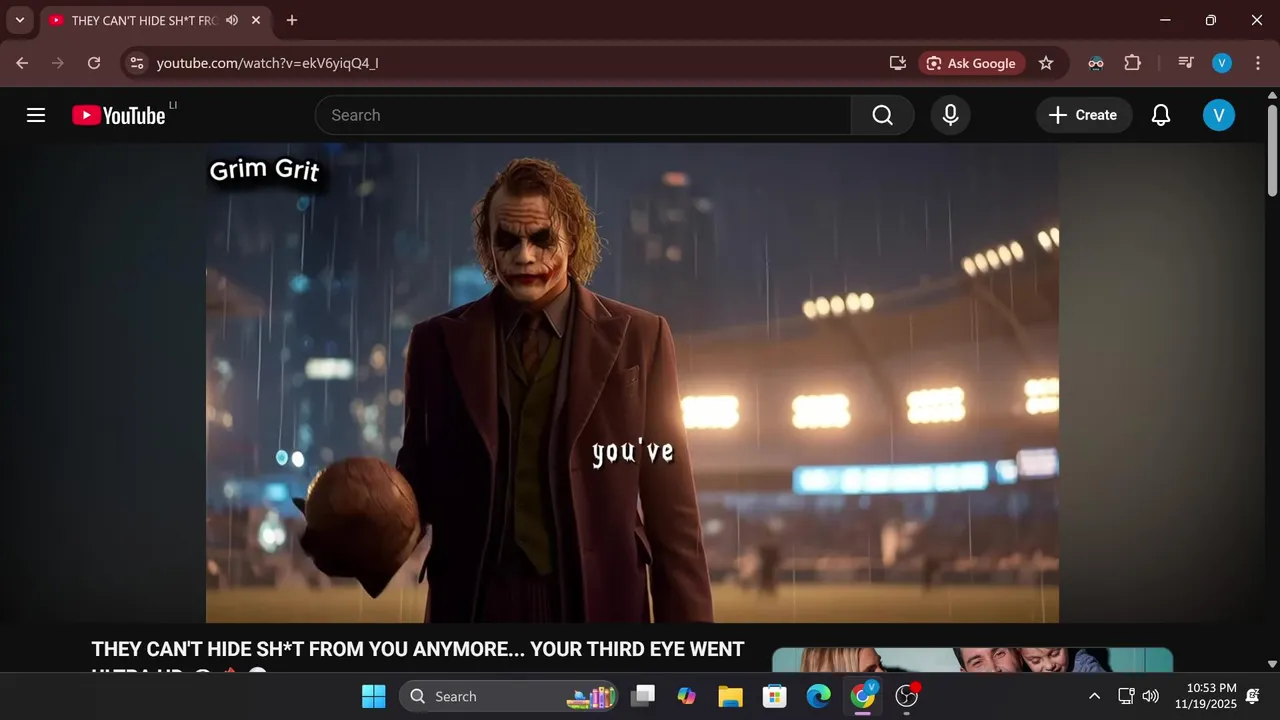Open Task View on the taskbar

[642, 696]
